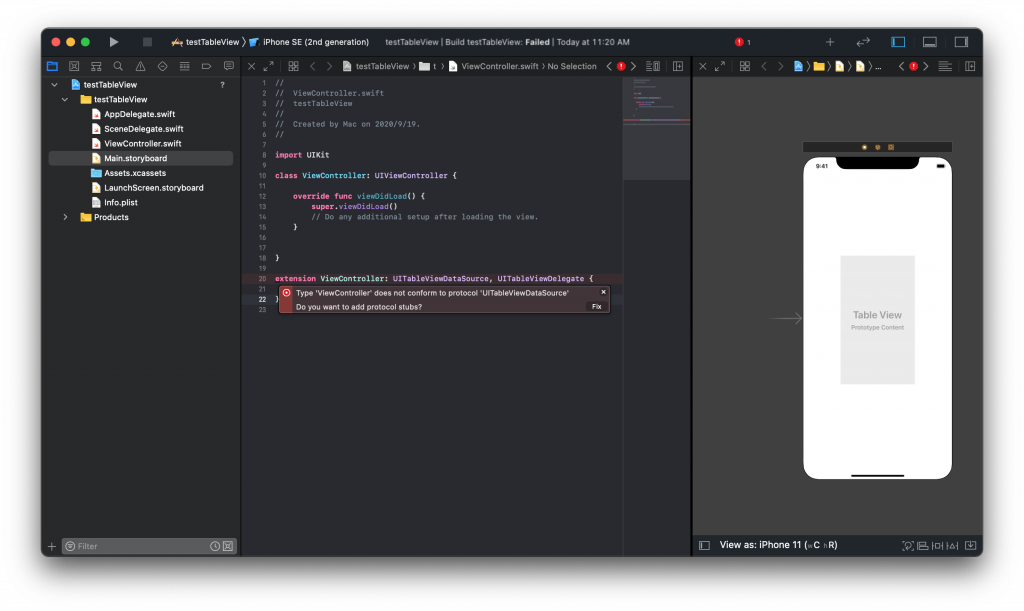The height and width of the screenshot is (611, 1024).
Task: Select the Project navigator folder tab
Action: pos(52,66)
